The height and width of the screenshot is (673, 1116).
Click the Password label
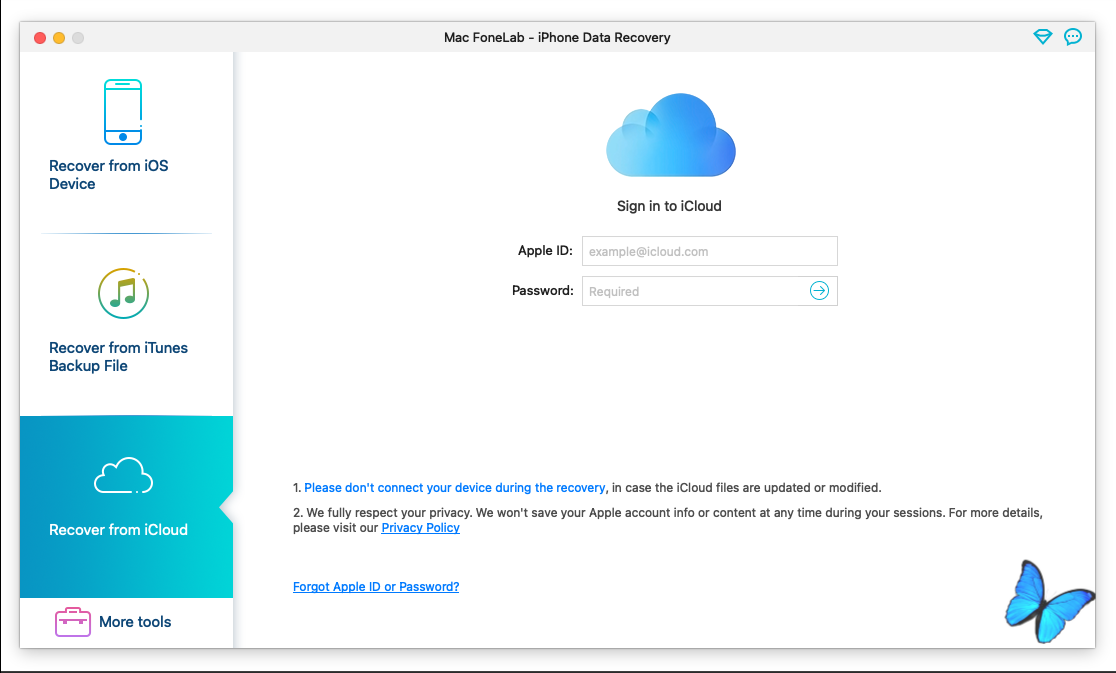click(542, 290)
